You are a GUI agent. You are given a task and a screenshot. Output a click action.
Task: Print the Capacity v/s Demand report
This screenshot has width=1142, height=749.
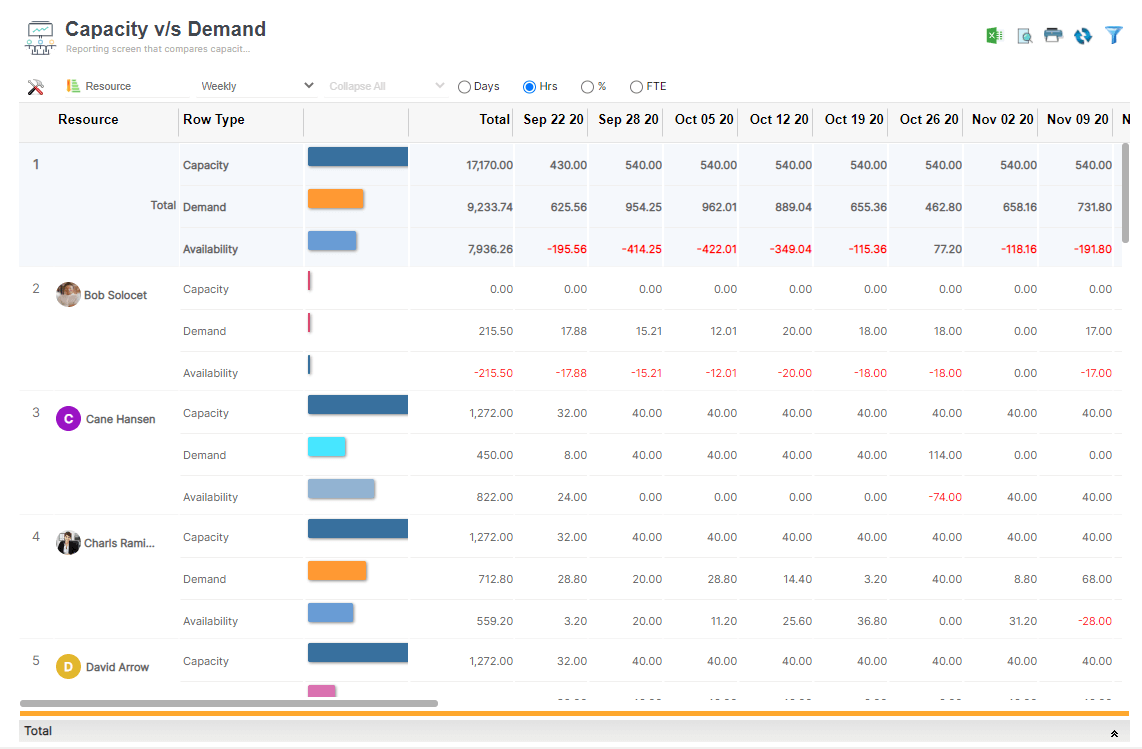[x=1053, y=35]
